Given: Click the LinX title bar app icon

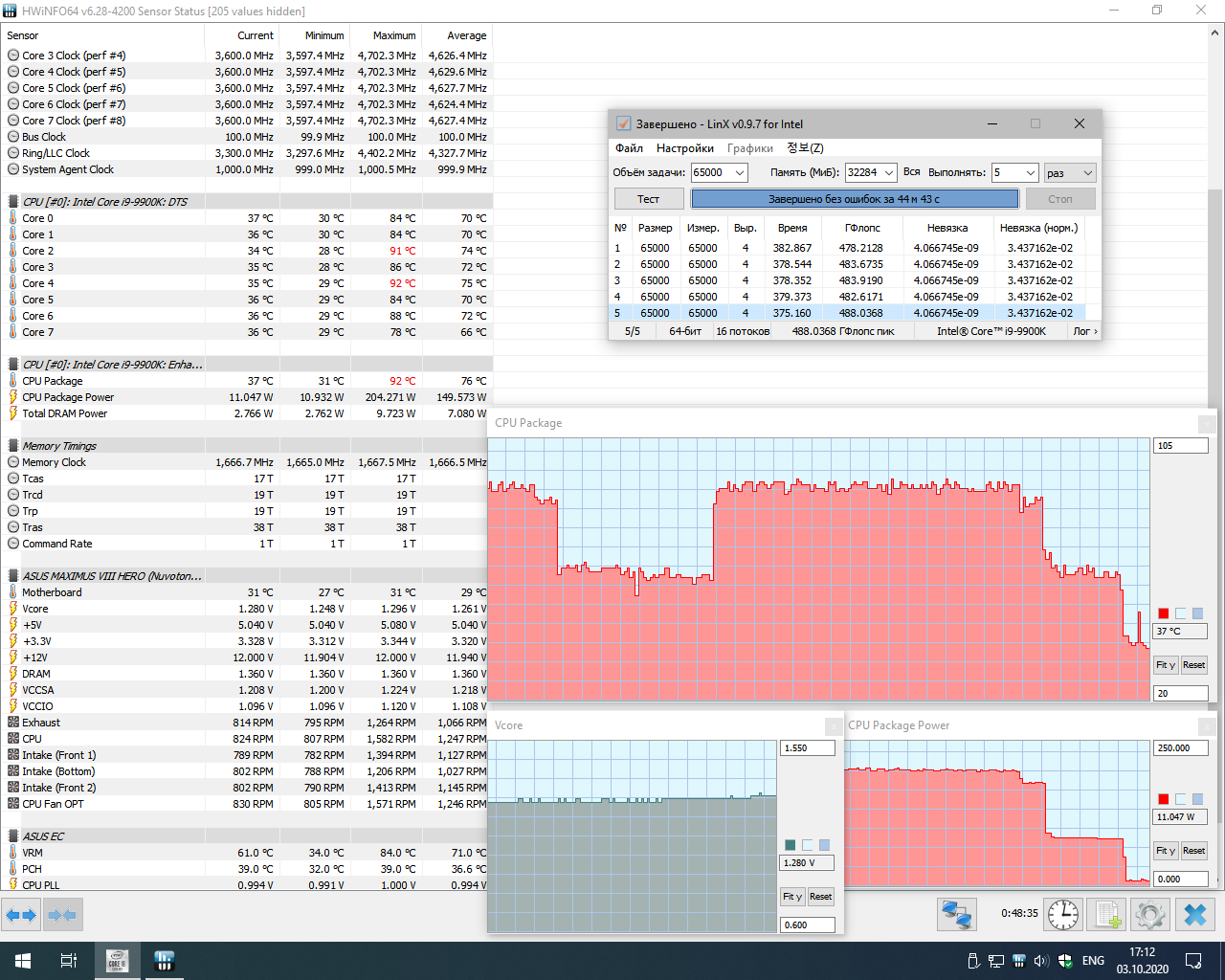Looking at the screenshot, I should (624, 123).
